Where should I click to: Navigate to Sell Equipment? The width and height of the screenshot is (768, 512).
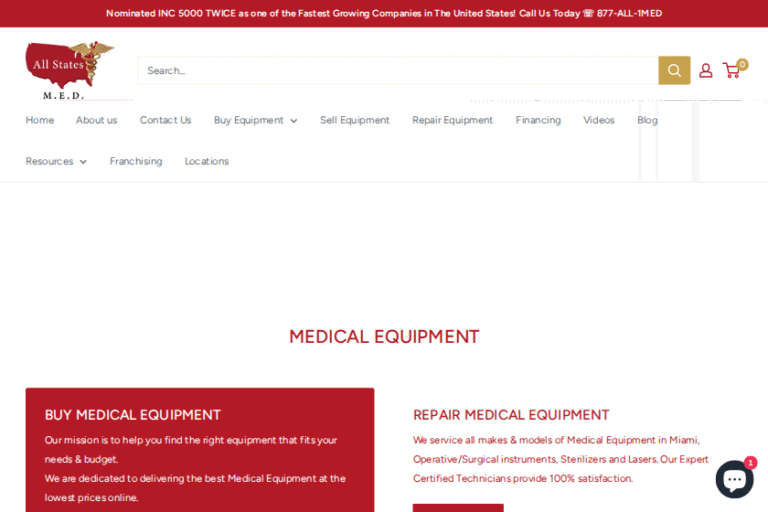pyautogui.click(x=355, y=120)
